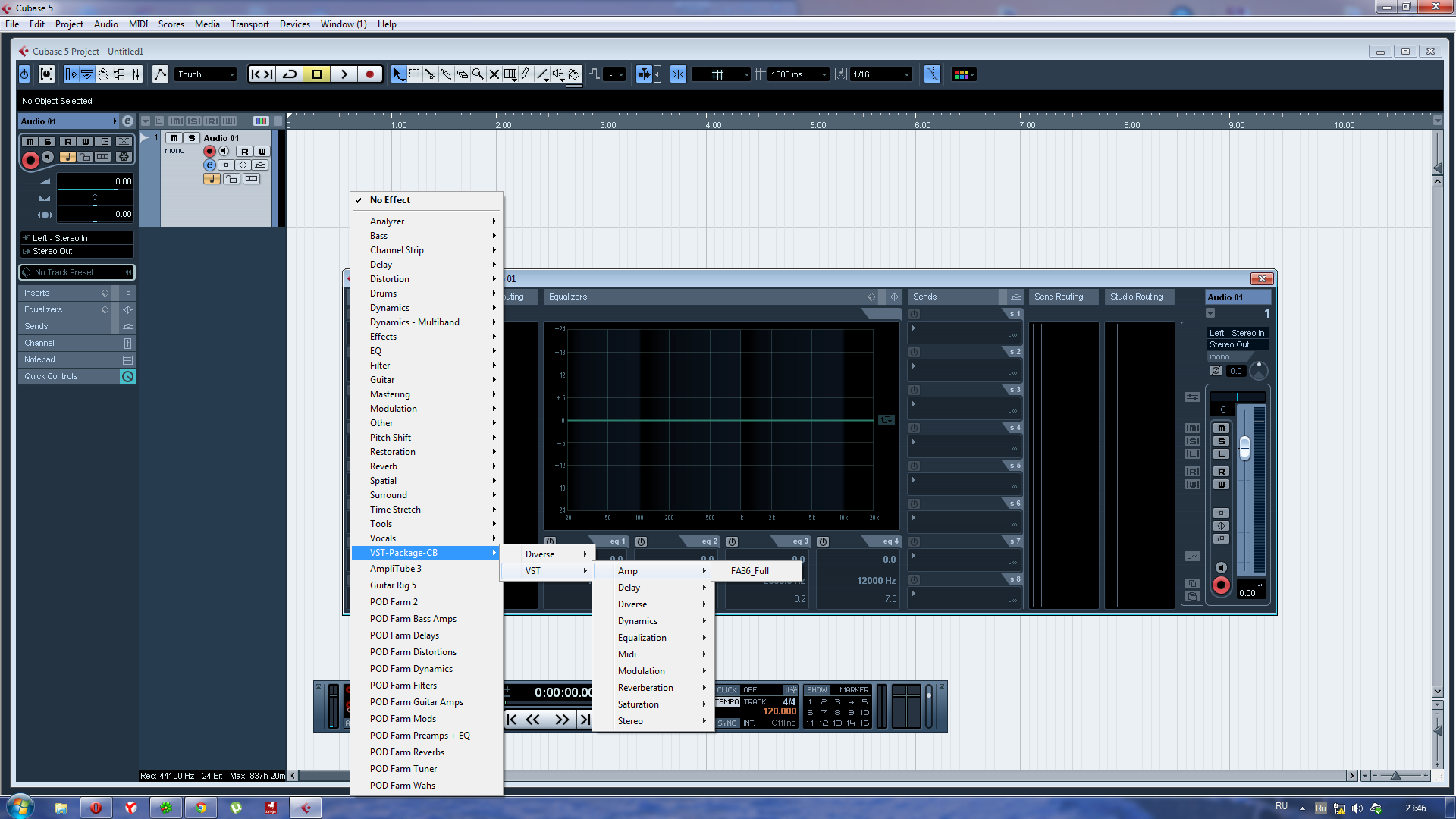Select the Mute X tool
The height and width of the screenshot is (819, 1456).
tap(494, 74)
